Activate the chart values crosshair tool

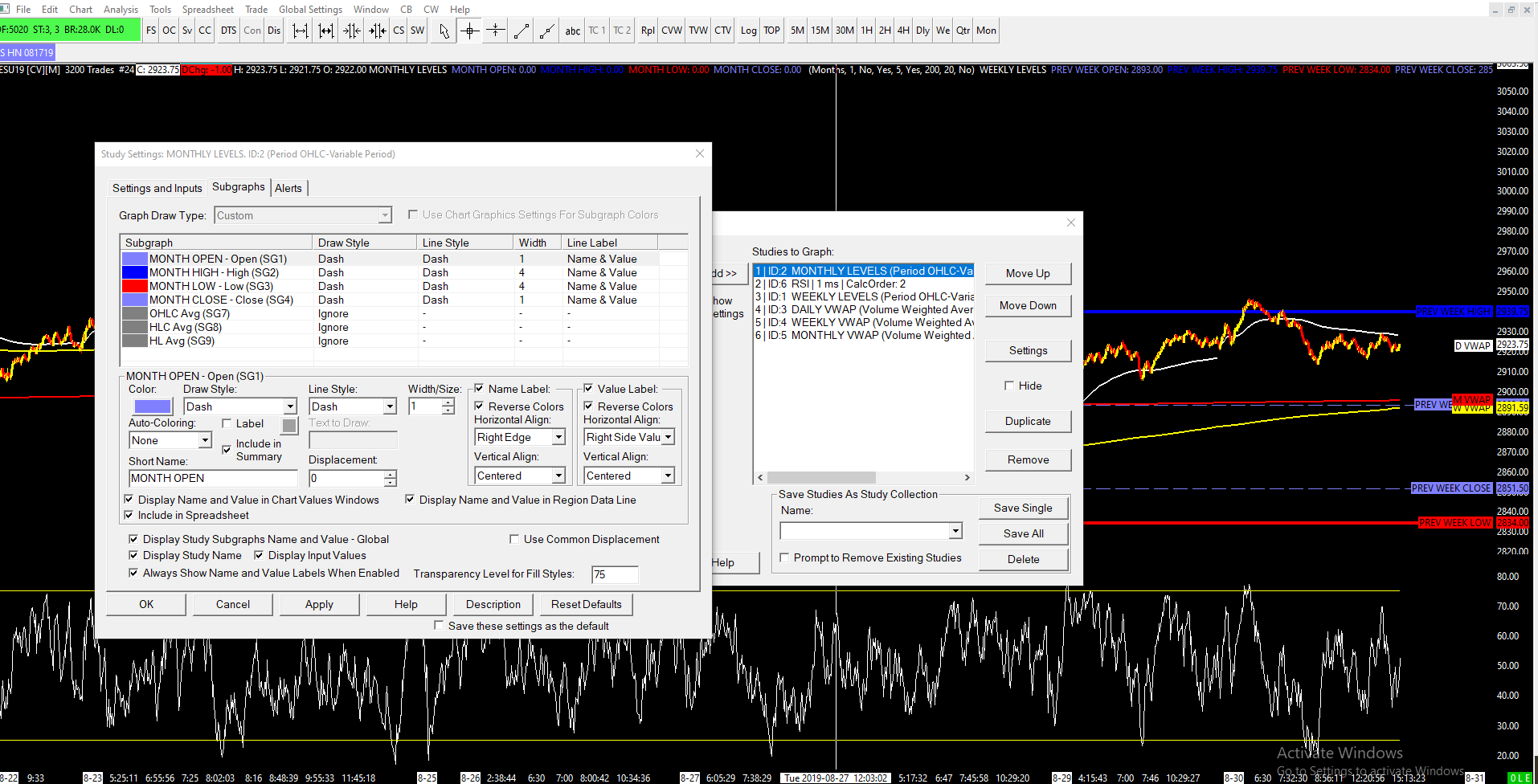click(470, 31)
